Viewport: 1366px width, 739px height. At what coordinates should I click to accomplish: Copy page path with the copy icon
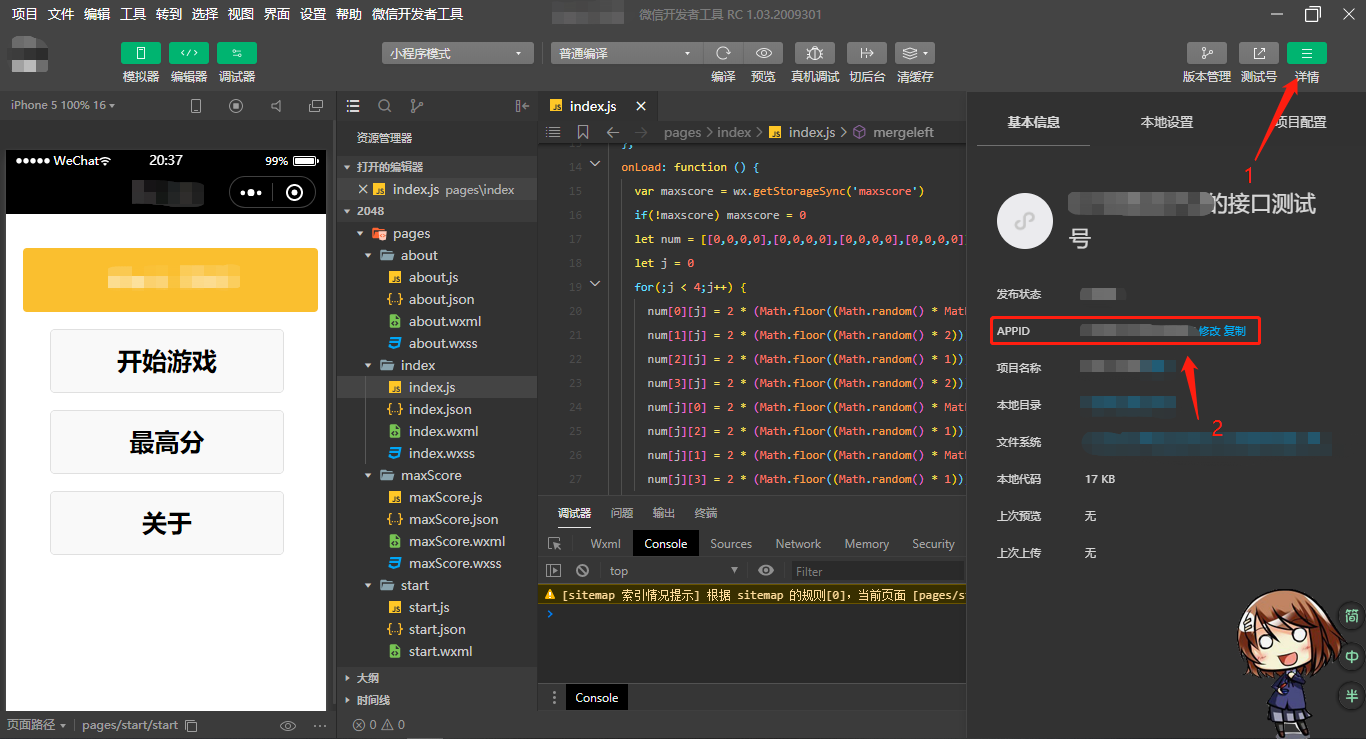click(x=191, y=725)
